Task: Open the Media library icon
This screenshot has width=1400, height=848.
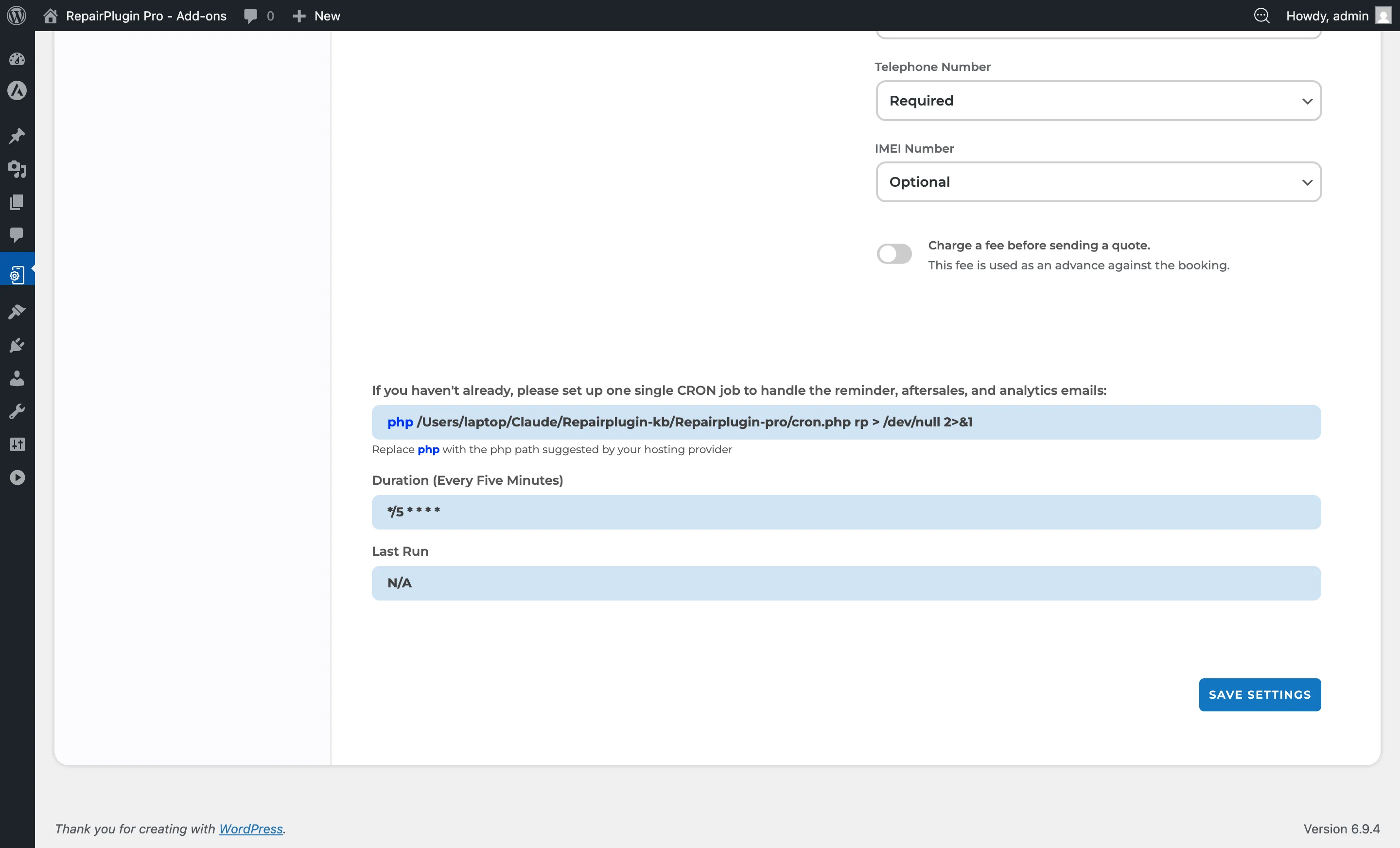Action: click(x=17, y=169)
